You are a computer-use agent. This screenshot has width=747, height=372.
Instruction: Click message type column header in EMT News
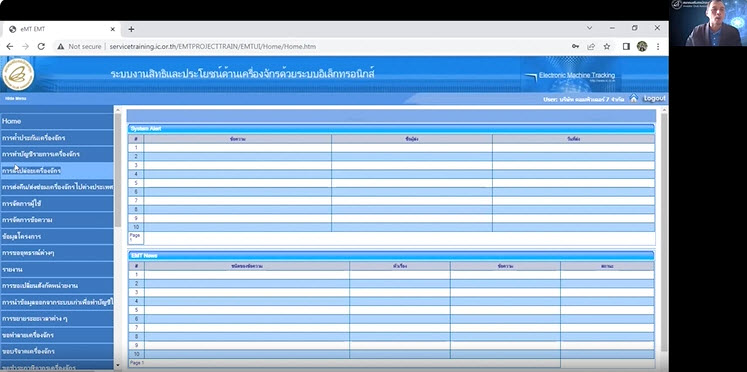click(247, 266)
